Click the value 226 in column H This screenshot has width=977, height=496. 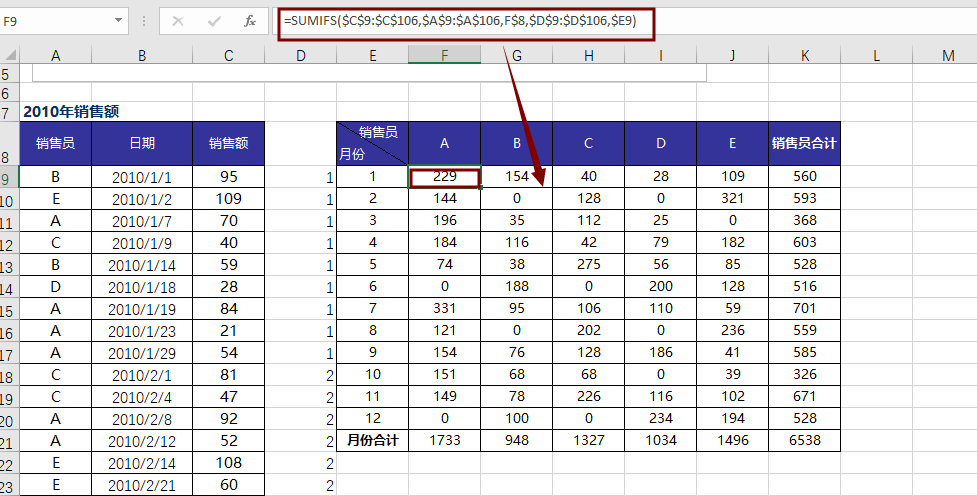(589, 396)
